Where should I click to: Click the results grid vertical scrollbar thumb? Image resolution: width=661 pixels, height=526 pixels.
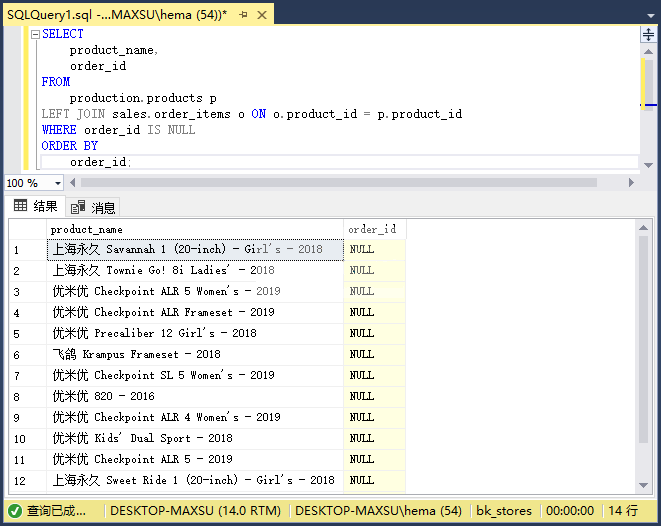[643, 339]
